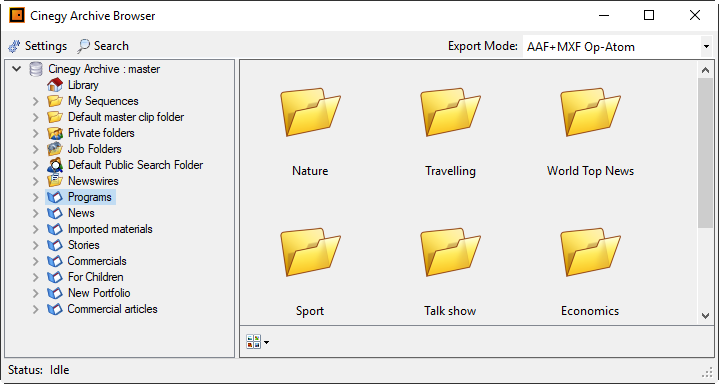Image resolution: width=719 pixels, height=384 pixels.
Task: Expand the Programs tree node
Action: (x=35, y=197)
